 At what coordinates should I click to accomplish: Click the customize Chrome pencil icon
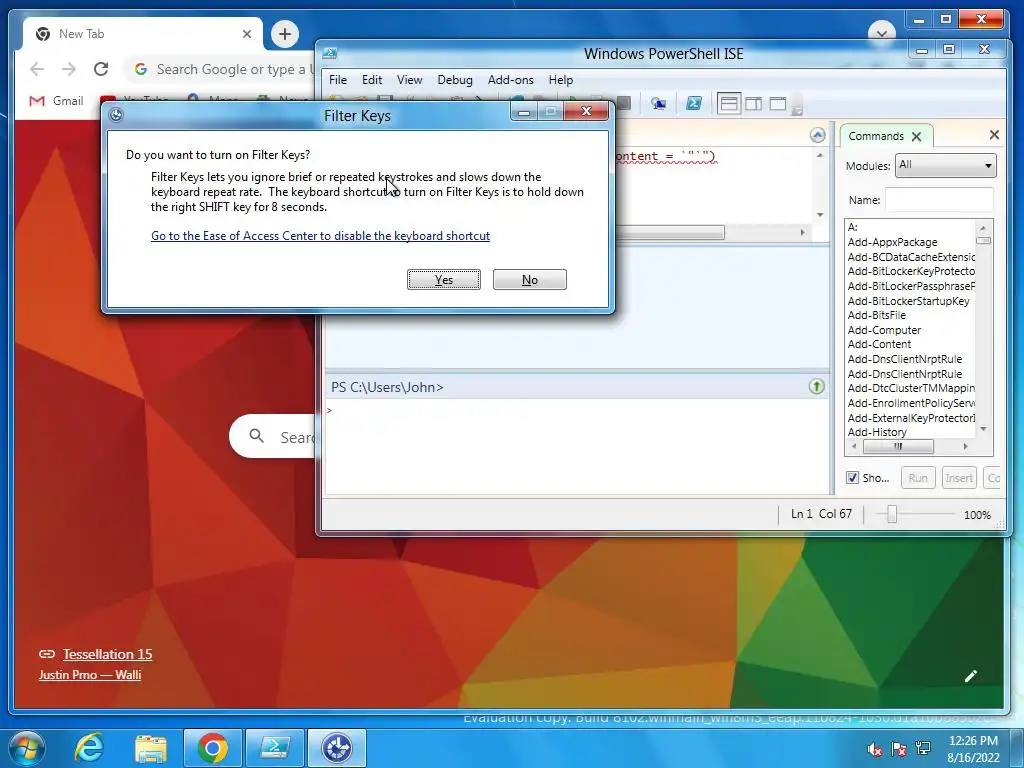point(971,676)
